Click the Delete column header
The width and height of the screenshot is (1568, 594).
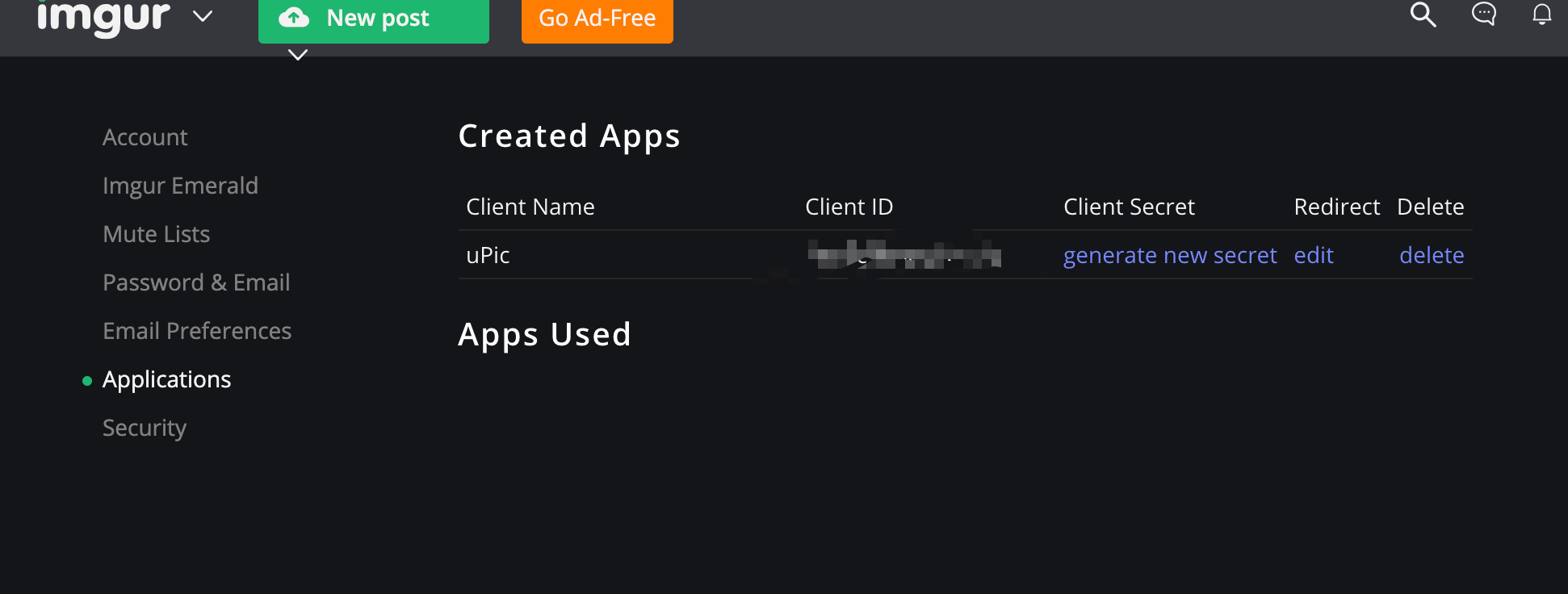[1431, 207]
